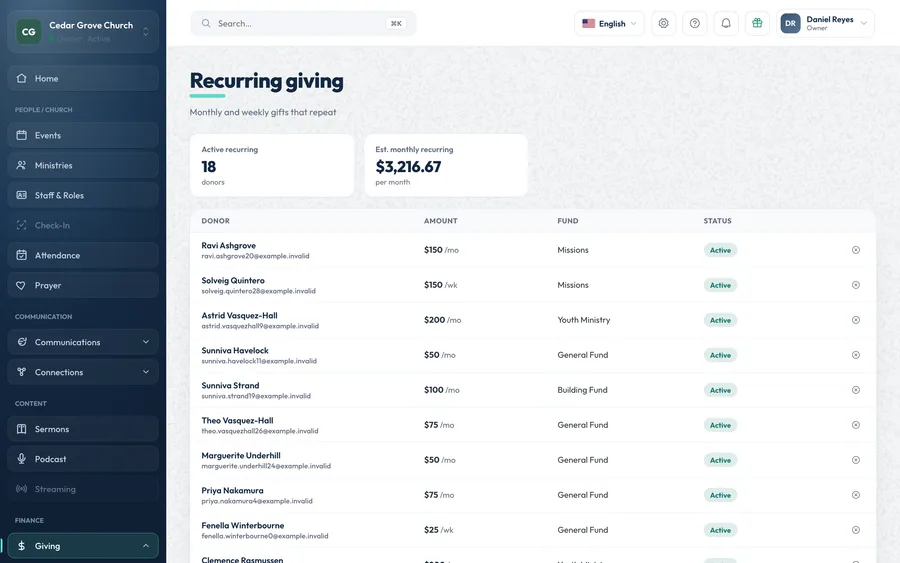900x563 pixels.
Task: Click the Est. monthly recurring card
Action: (x=446, y=165)
